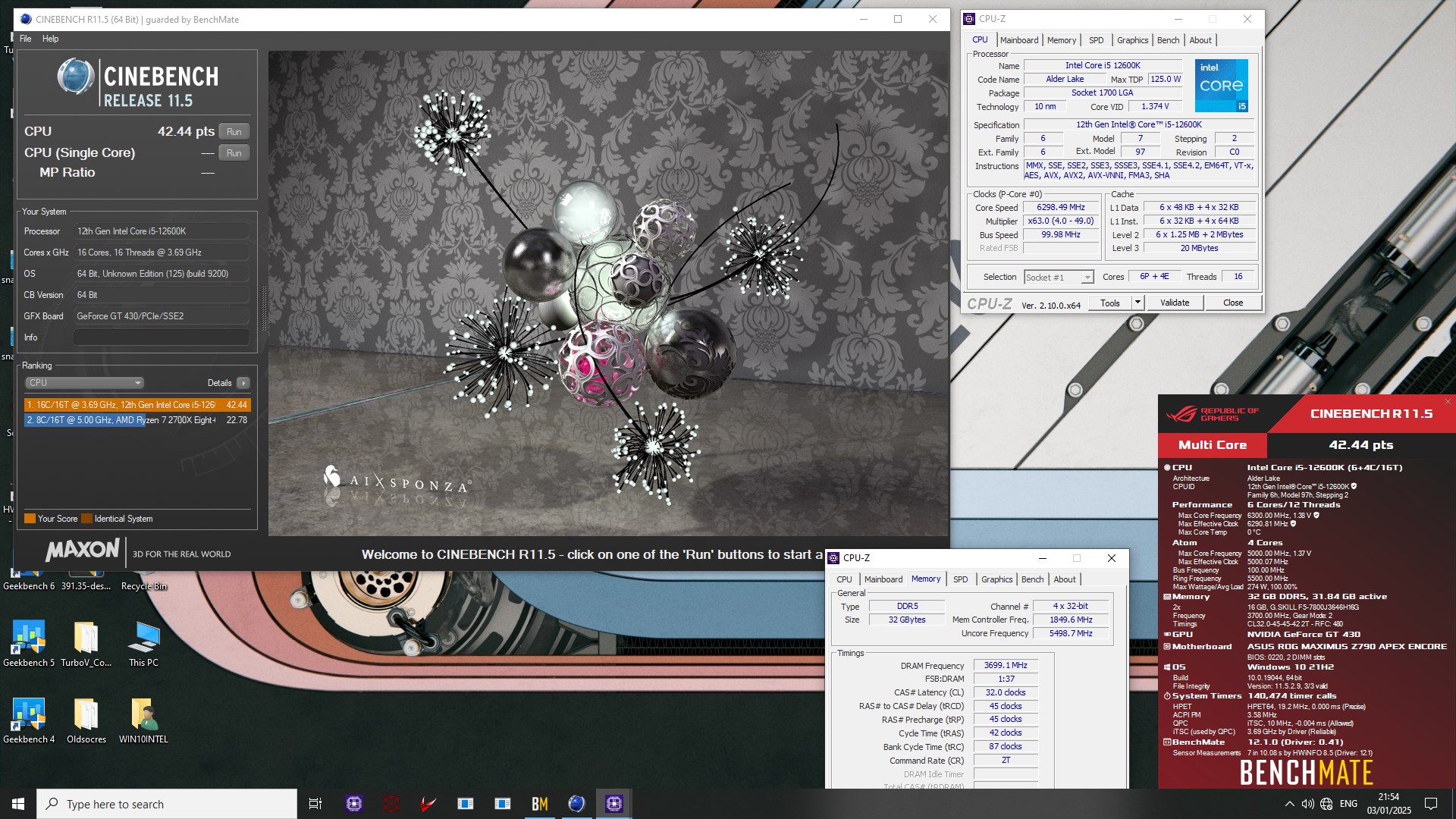Open the Help menu in Cinebench
This screenshot has height=819, width=1456.
(x=50, y=39)
